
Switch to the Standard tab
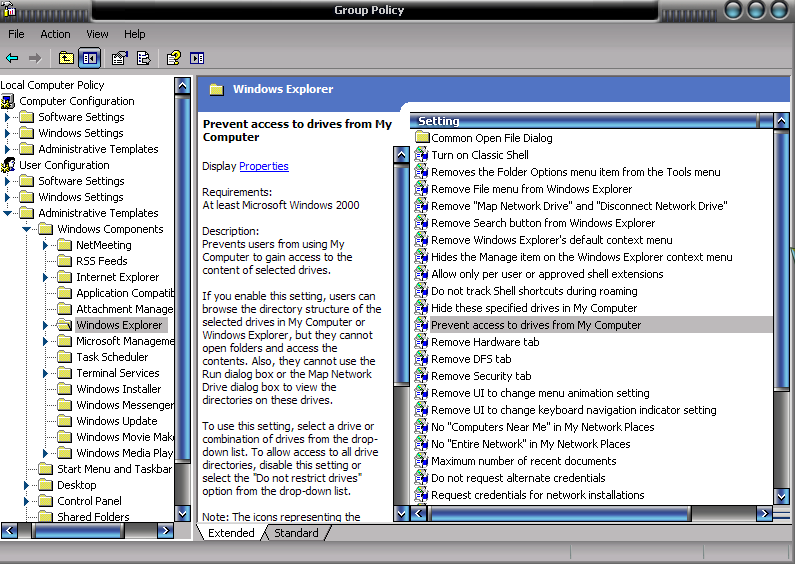click(x=295, y=534)
